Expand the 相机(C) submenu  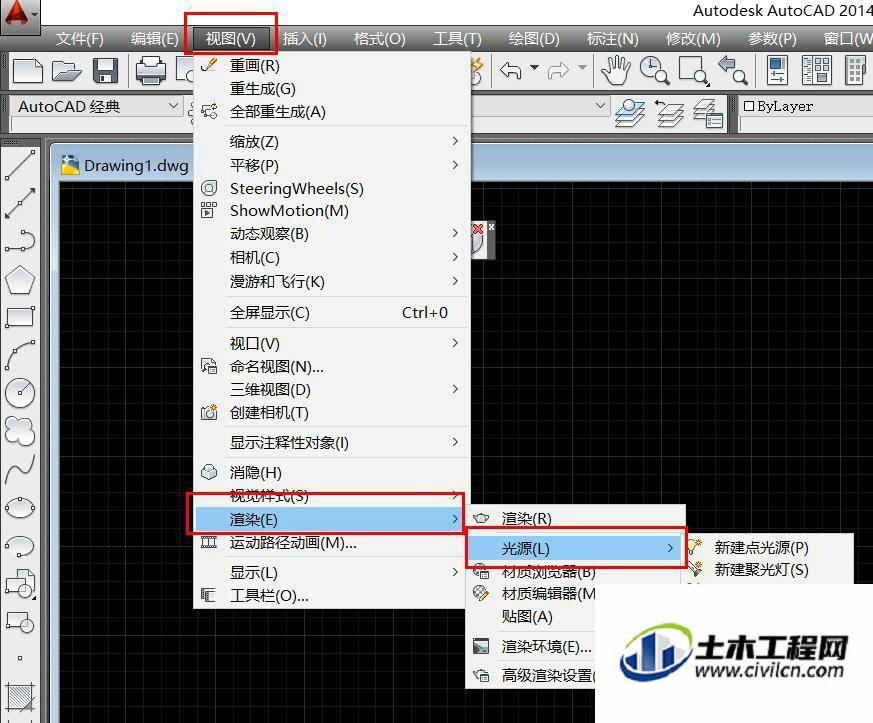click(x=332, y=258)
